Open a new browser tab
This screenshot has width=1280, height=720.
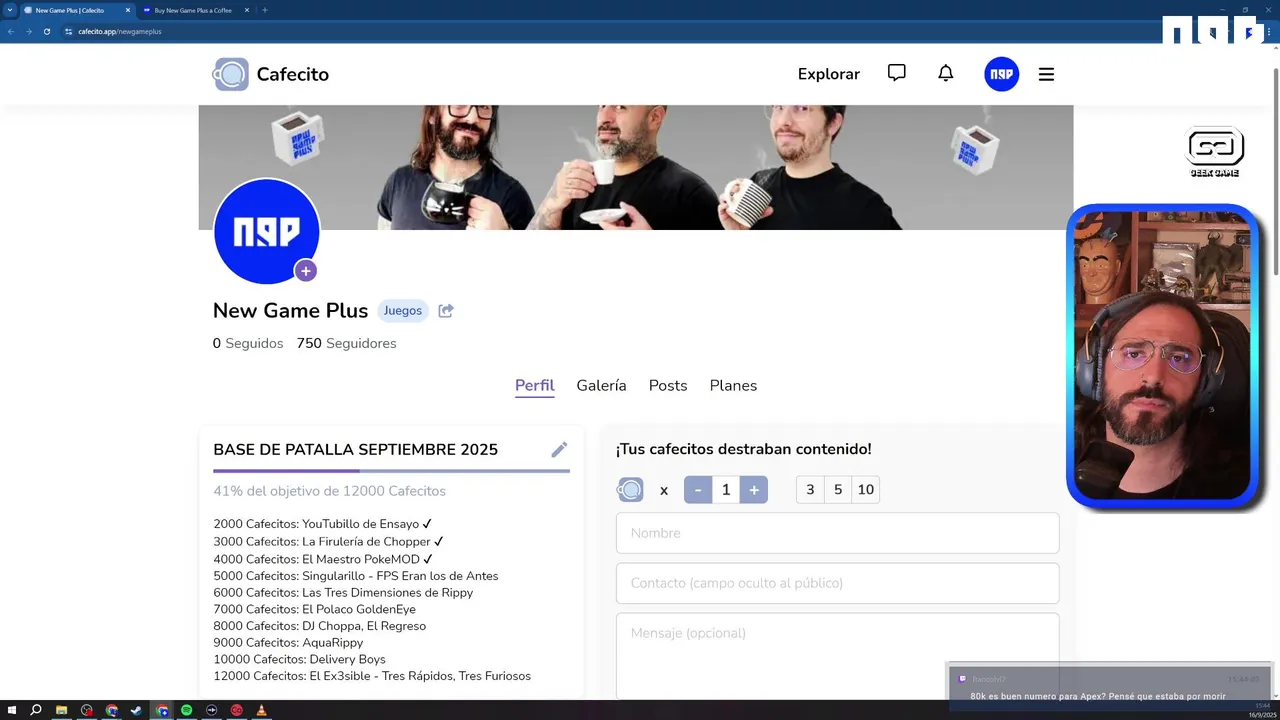(x=264, y=10)
